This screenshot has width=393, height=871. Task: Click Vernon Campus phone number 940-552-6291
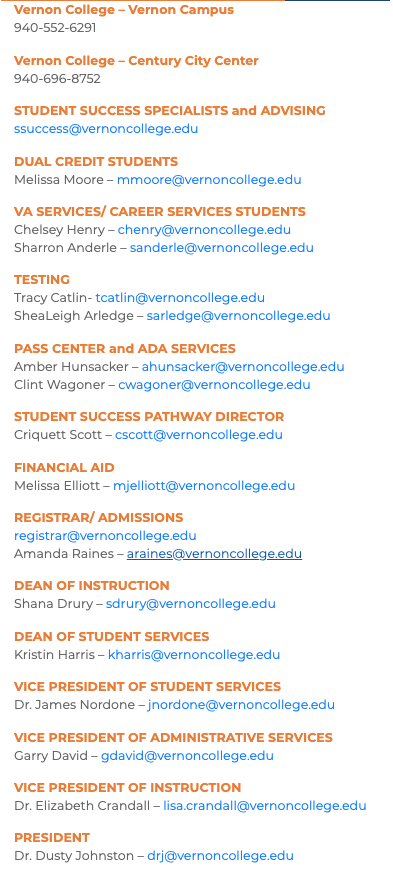pyautogui.click(x=55, y=28)
